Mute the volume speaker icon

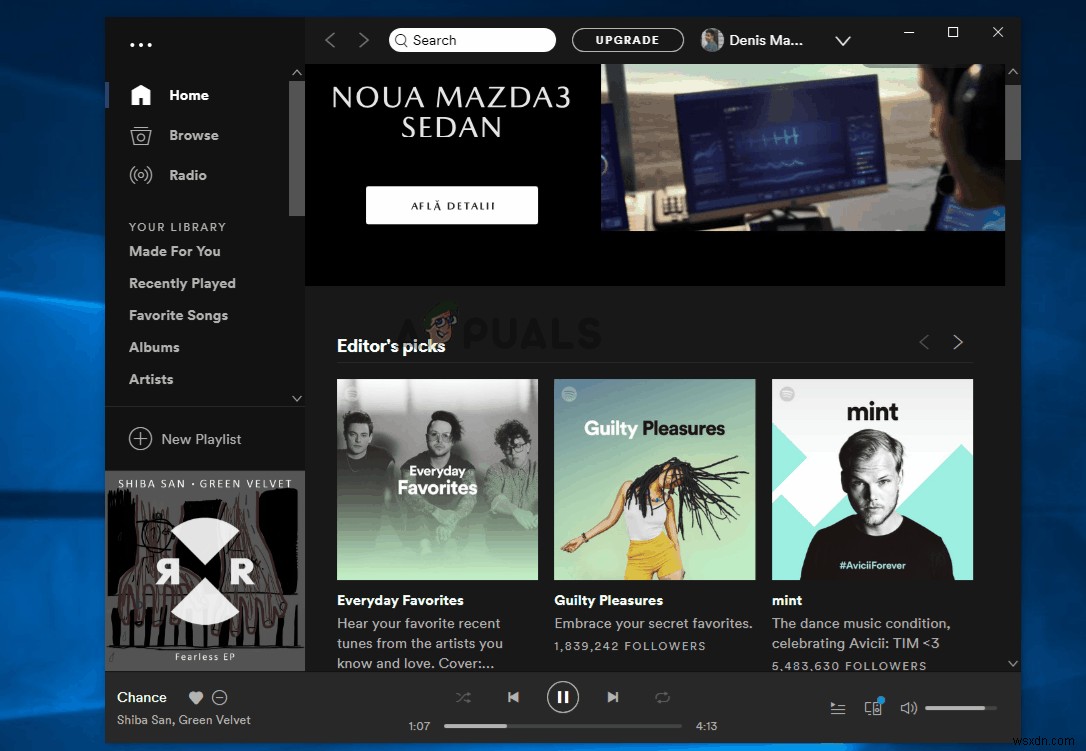pyautogui.click(x=908, y=707)
